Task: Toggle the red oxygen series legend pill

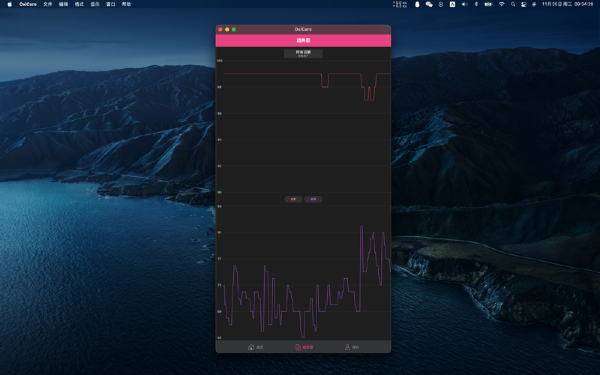Action: click(x=293, y=199)
